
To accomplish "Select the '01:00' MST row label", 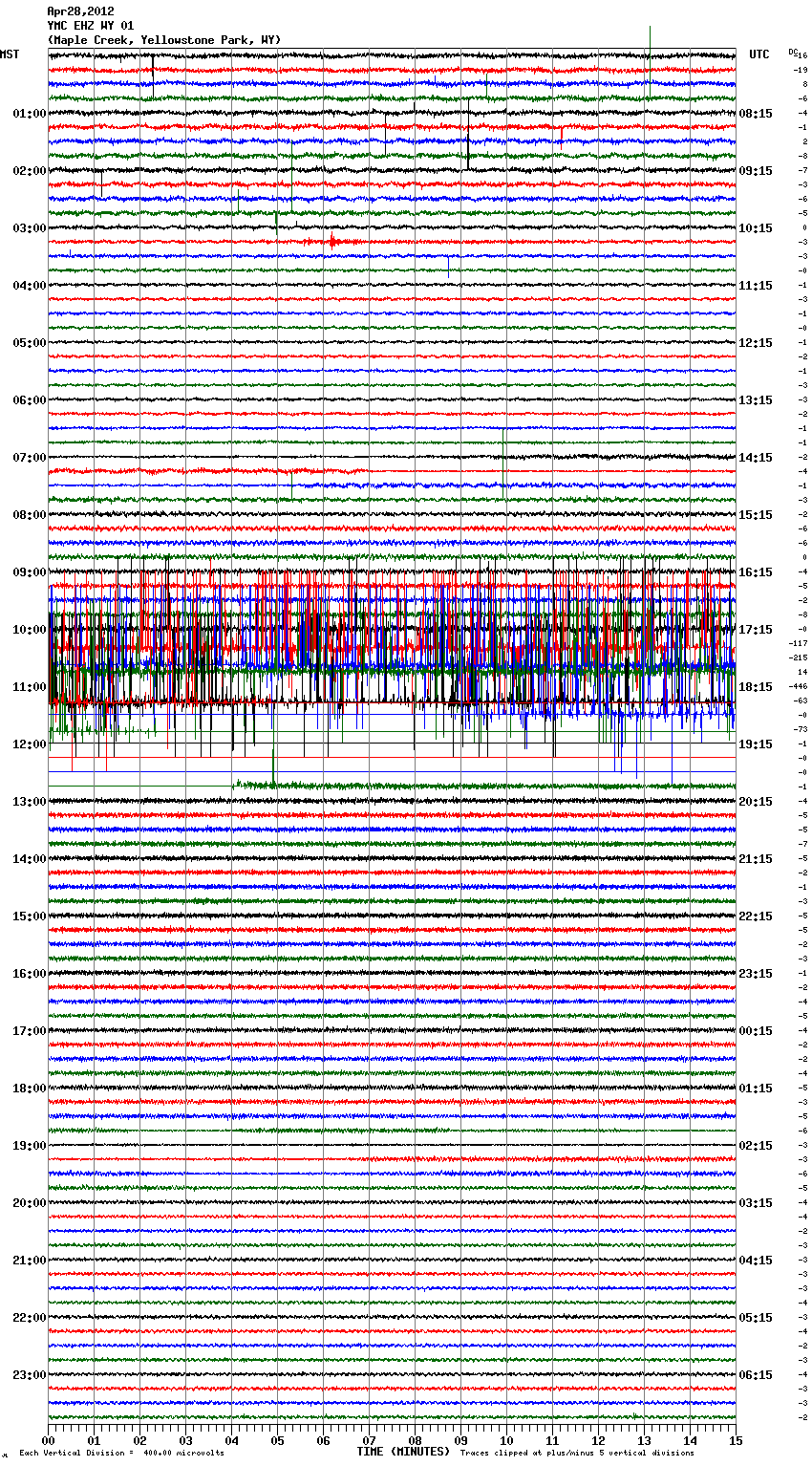I will [30, 114].
